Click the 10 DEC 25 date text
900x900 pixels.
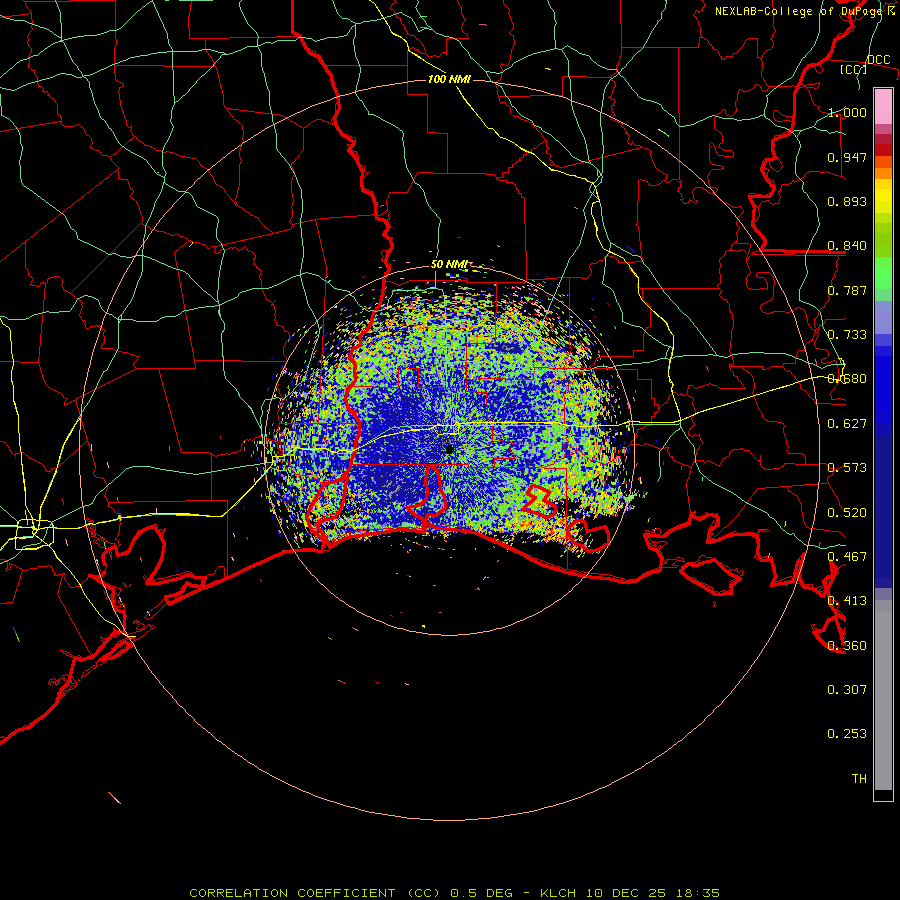click(626, 893)
